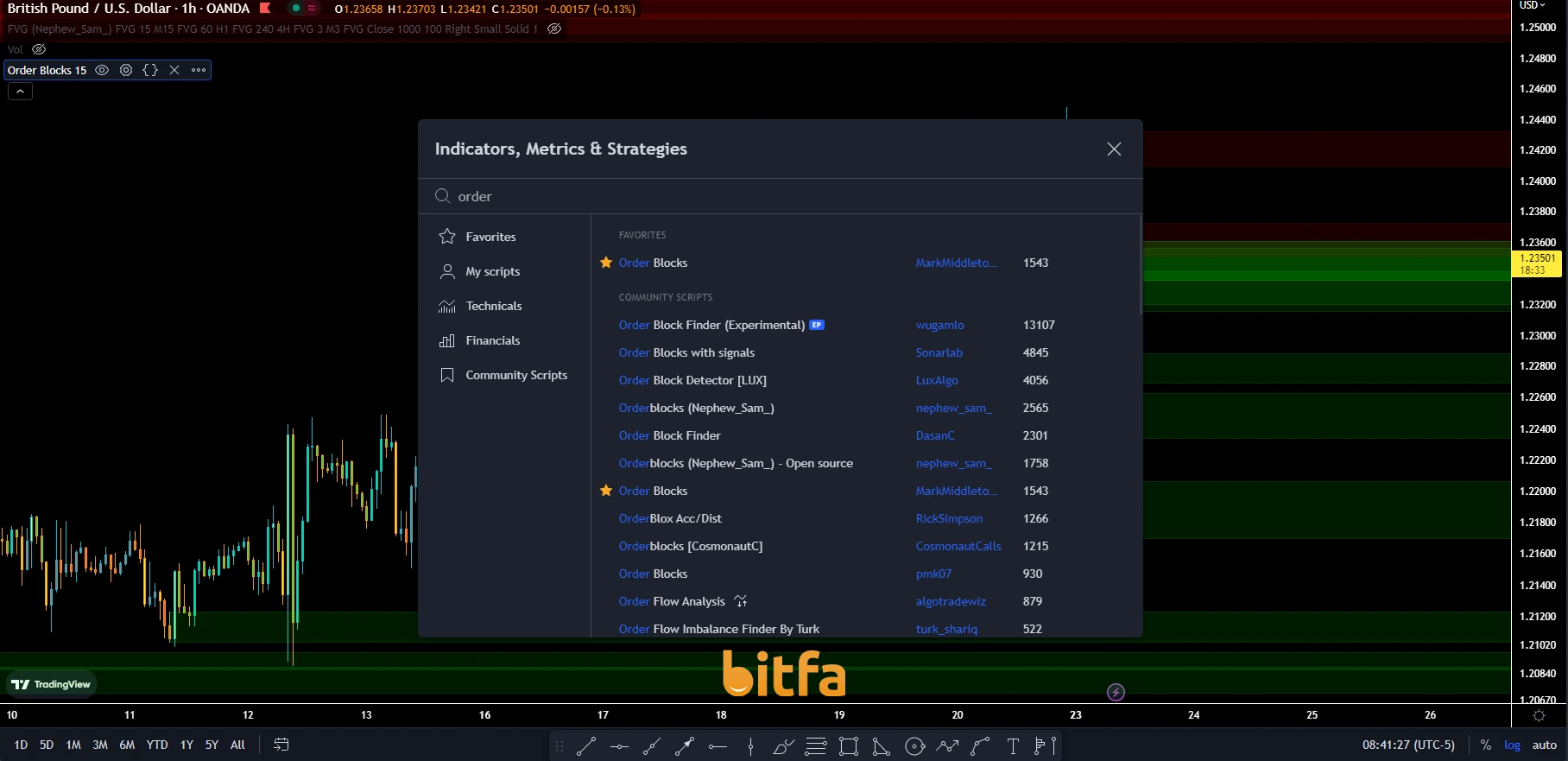Screen dimensions: 1568x761
Task: Select the horizontal ray drawing tool
Action: [718, 745]
